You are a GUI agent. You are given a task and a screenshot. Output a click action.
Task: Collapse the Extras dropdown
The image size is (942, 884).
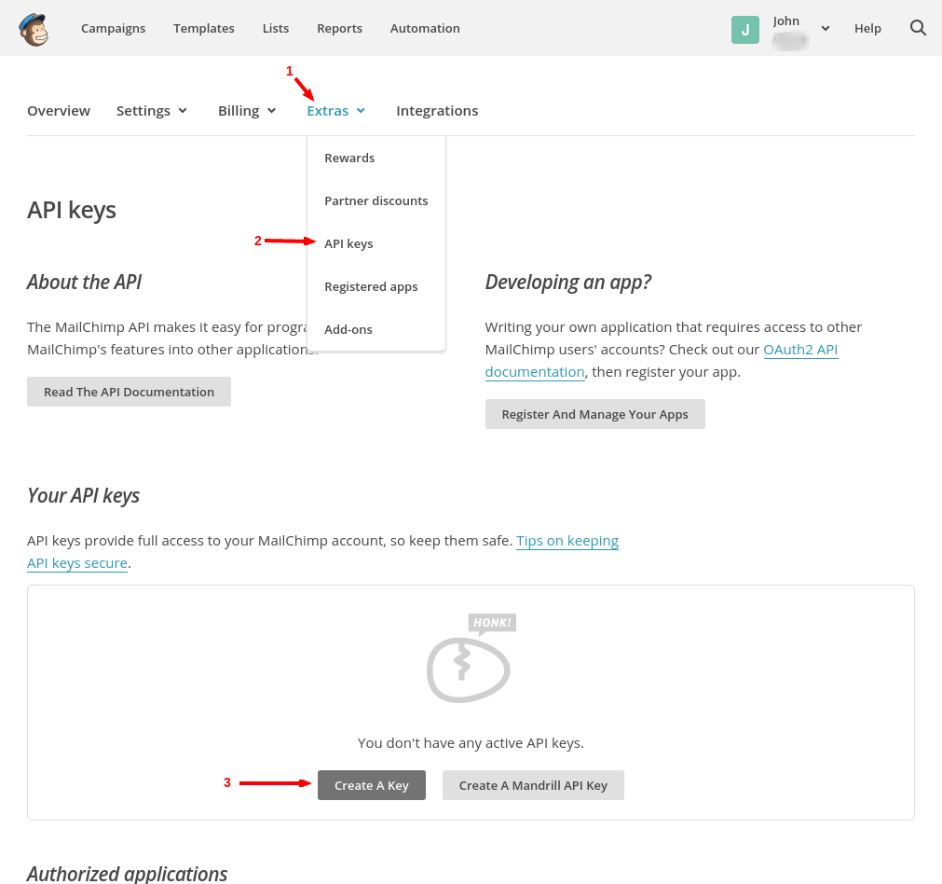(x=336, y=111)
